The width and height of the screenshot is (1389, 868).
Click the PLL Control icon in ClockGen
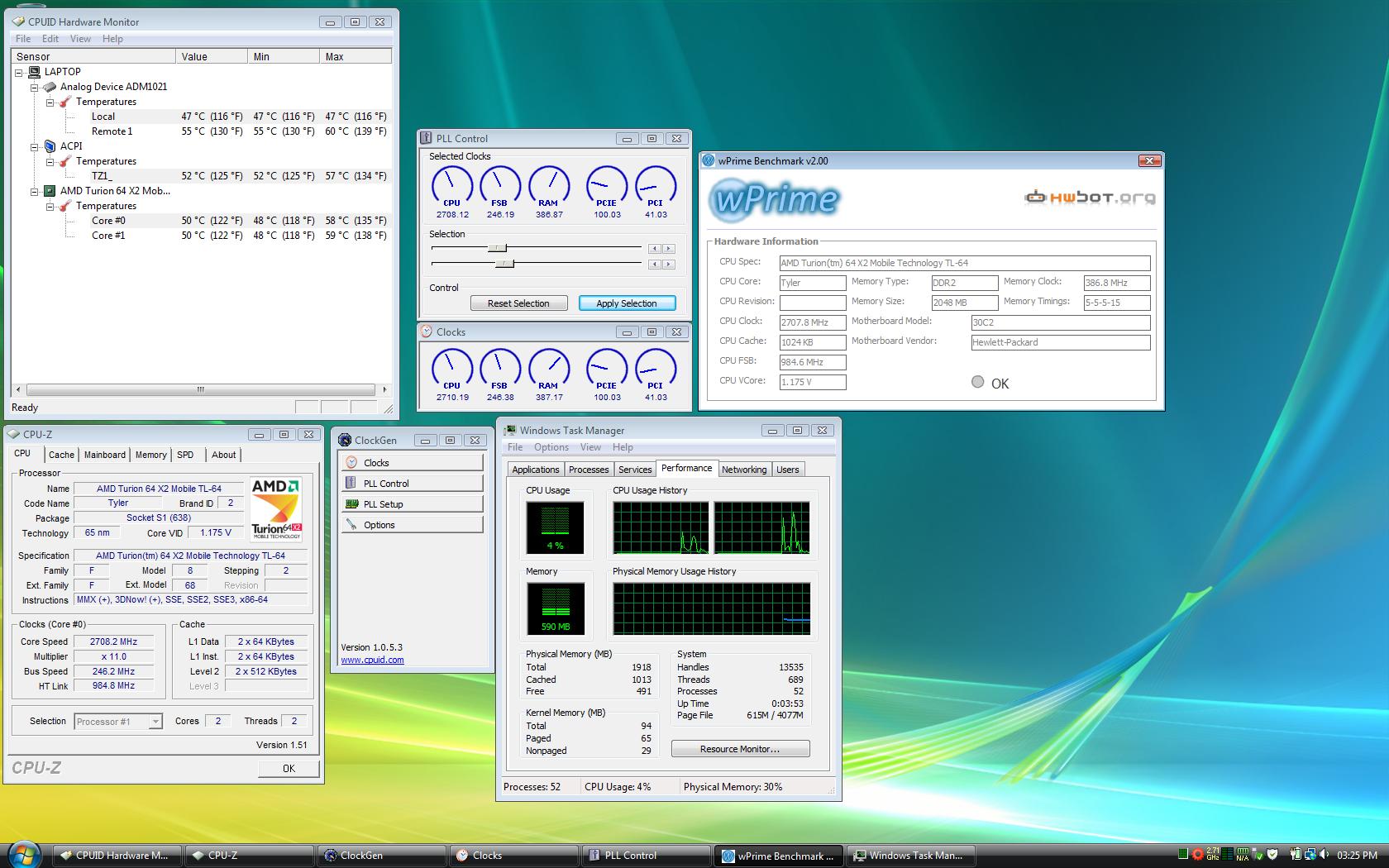pos(351,484)
